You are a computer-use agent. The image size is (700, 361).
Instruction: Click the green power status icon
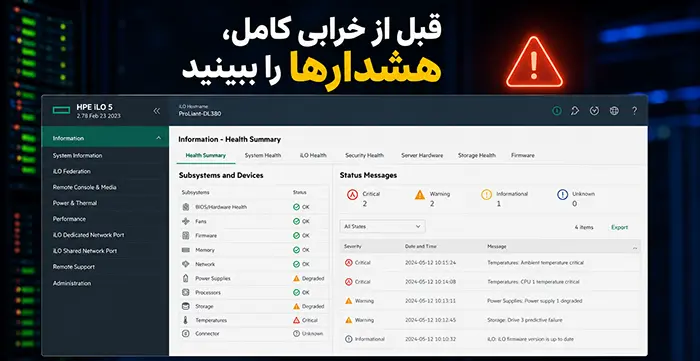557,111
